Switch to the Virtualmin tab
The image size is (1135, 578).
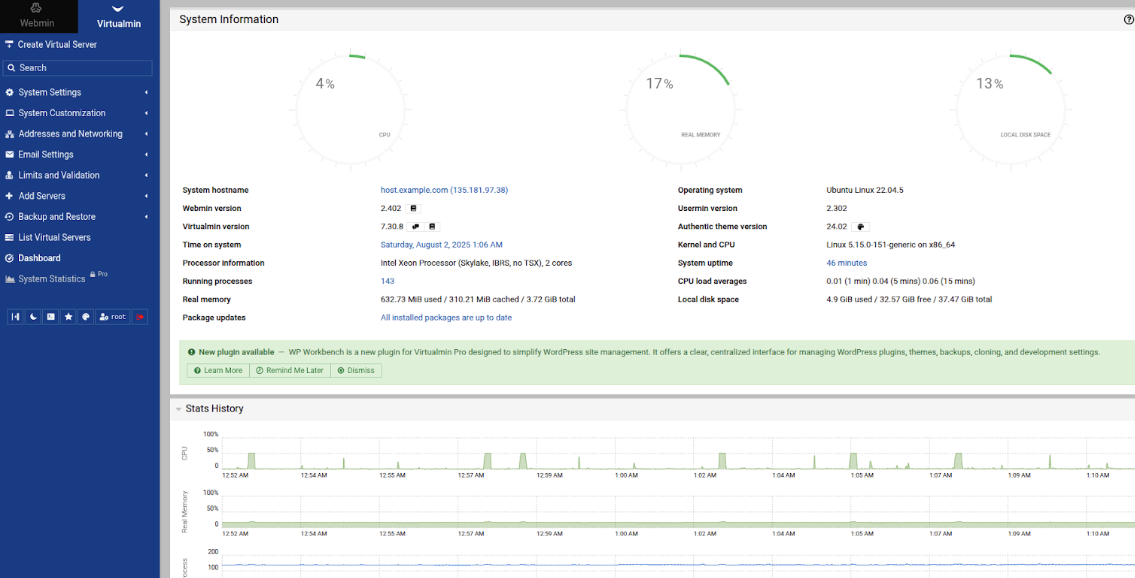119,16
